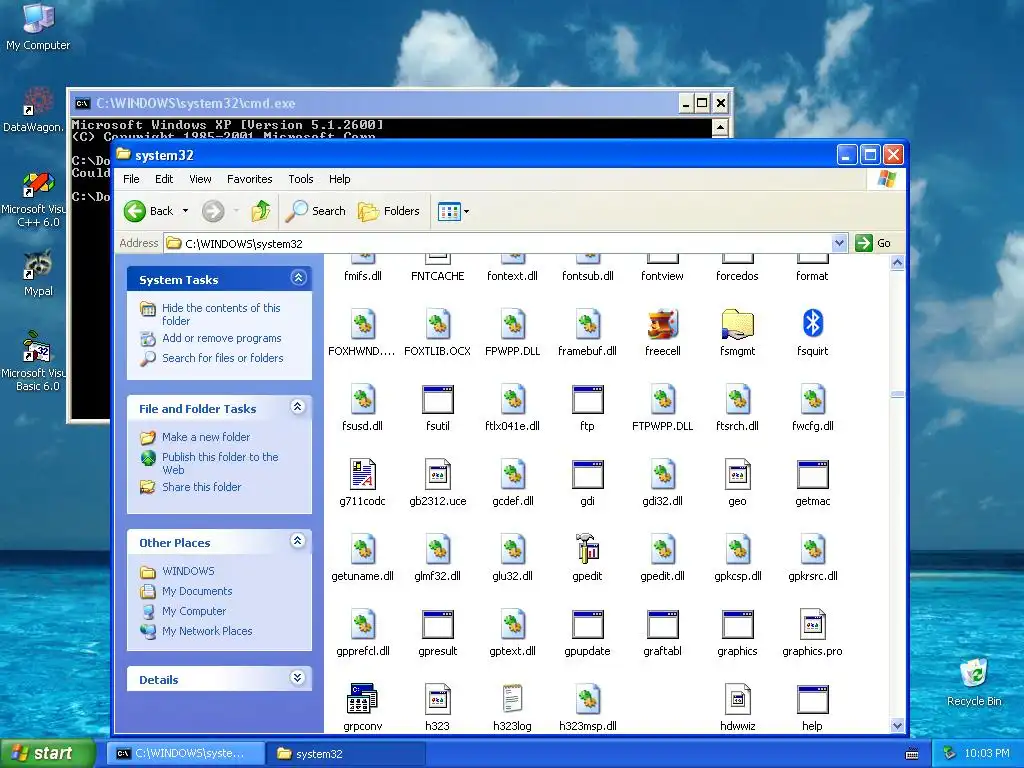Click the Forward arrow icon

pos(213,211)
